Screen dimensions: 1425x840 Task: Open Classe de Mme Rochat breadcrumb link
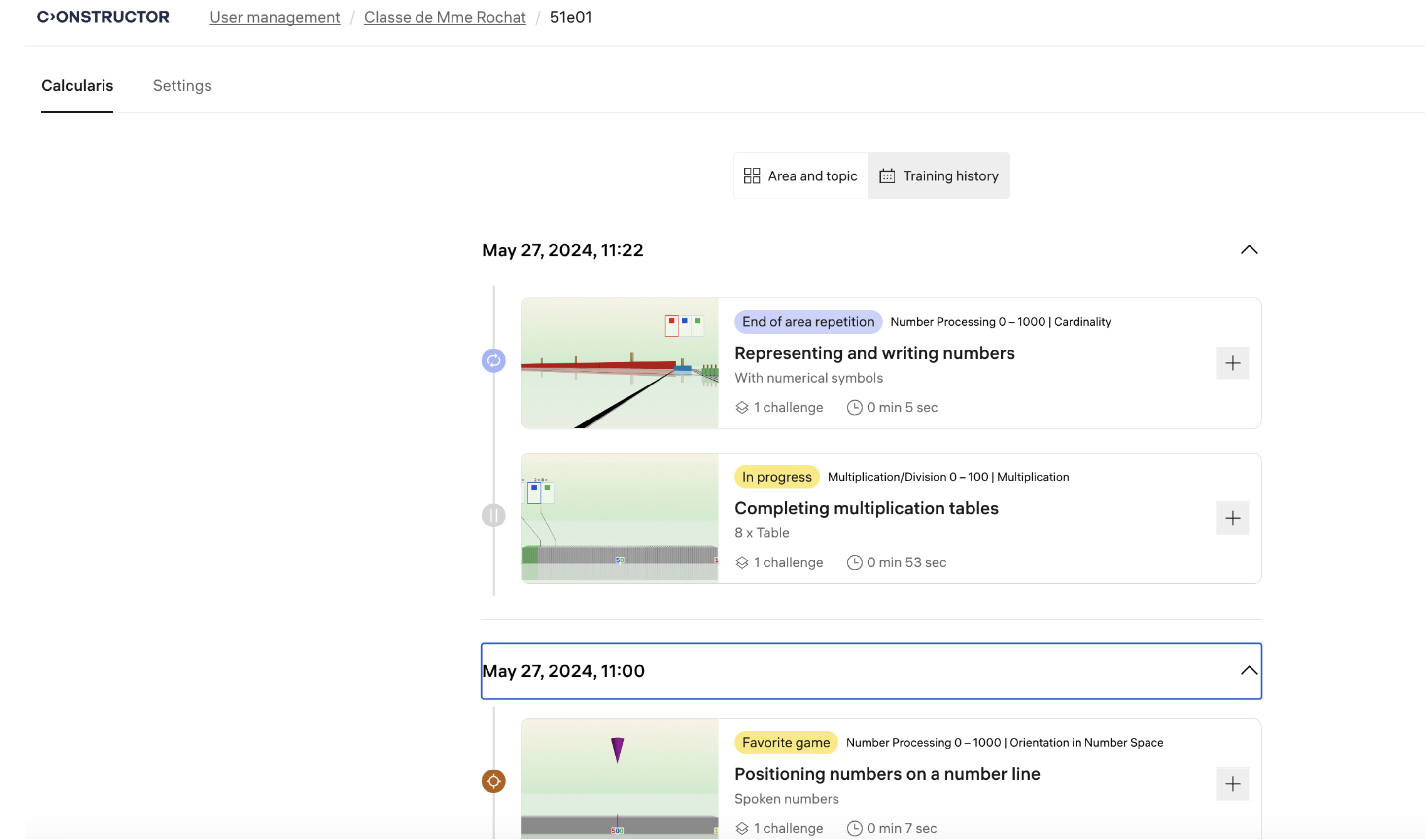tap(444, 17)
